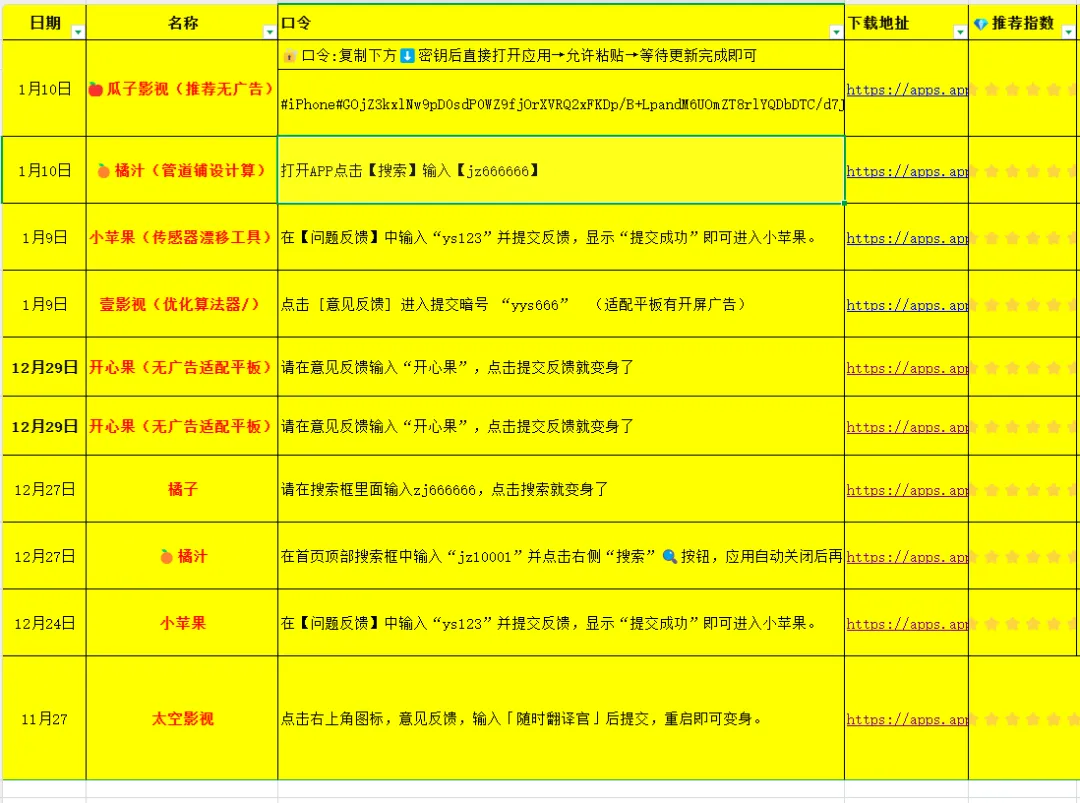
Task: Open the 日期 column filter dropdown
Action: coord(78,32)
